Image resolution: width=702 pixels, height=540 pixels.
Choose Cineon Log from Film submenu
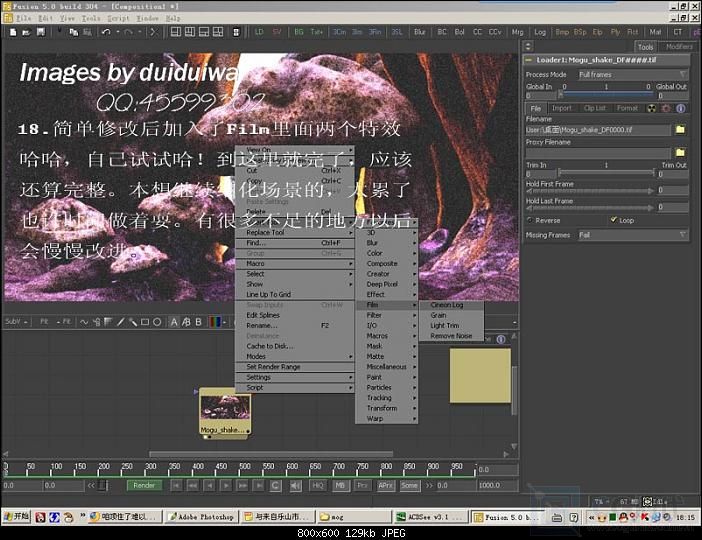[x=451, y=305]
